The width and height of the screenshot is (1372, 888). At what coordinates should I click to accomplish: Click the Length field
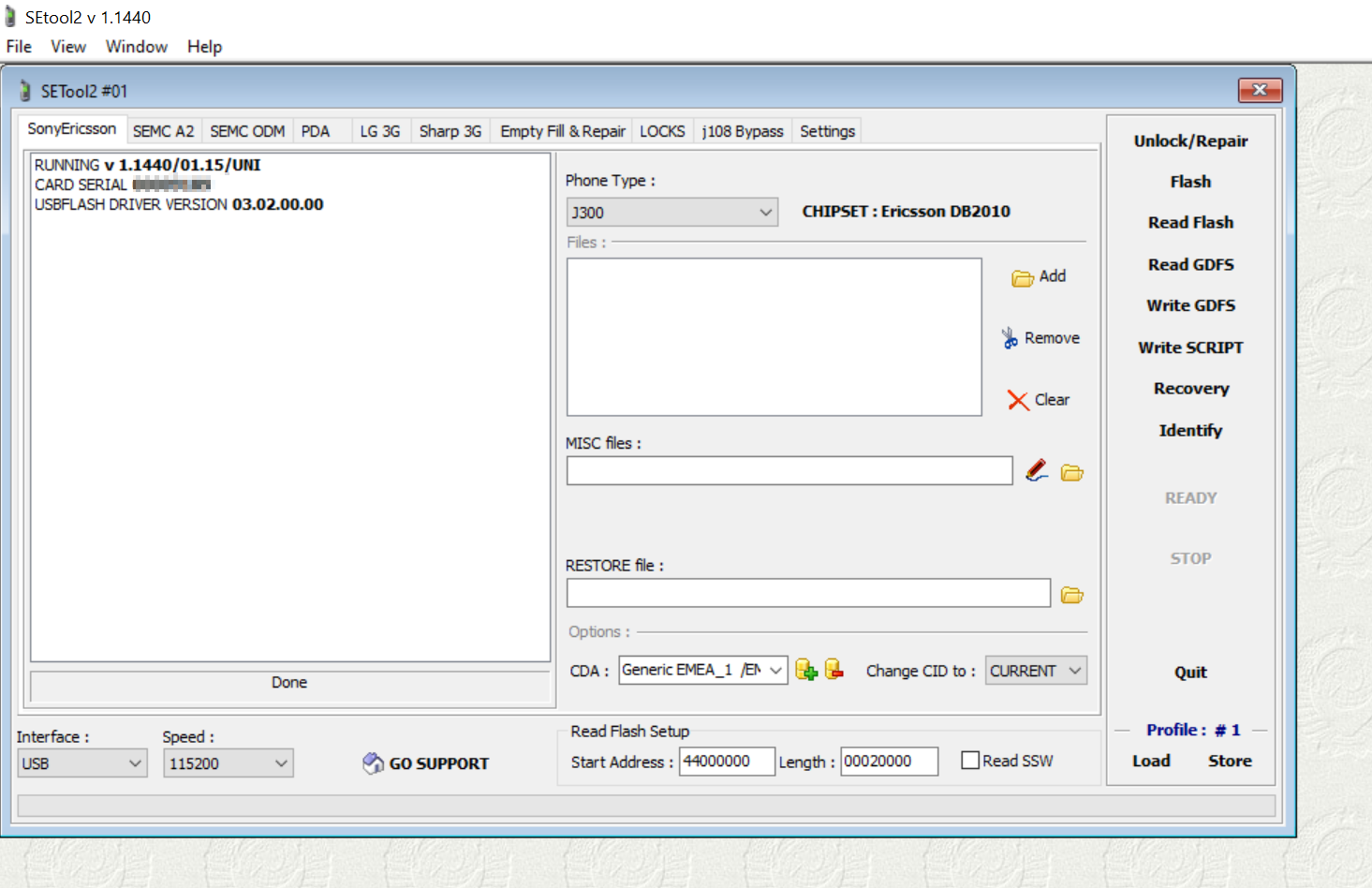(x=889, y=762)
